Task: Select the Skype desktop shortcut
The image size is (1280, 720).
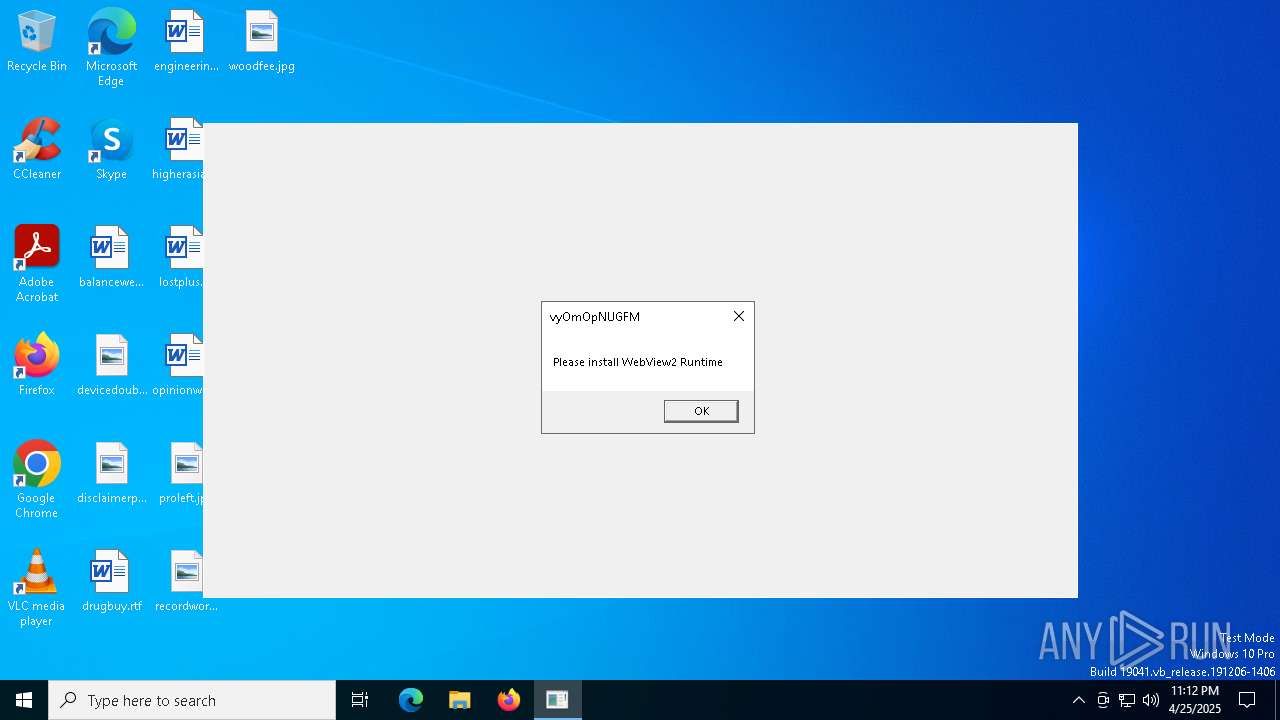Action: coord(111,150)
